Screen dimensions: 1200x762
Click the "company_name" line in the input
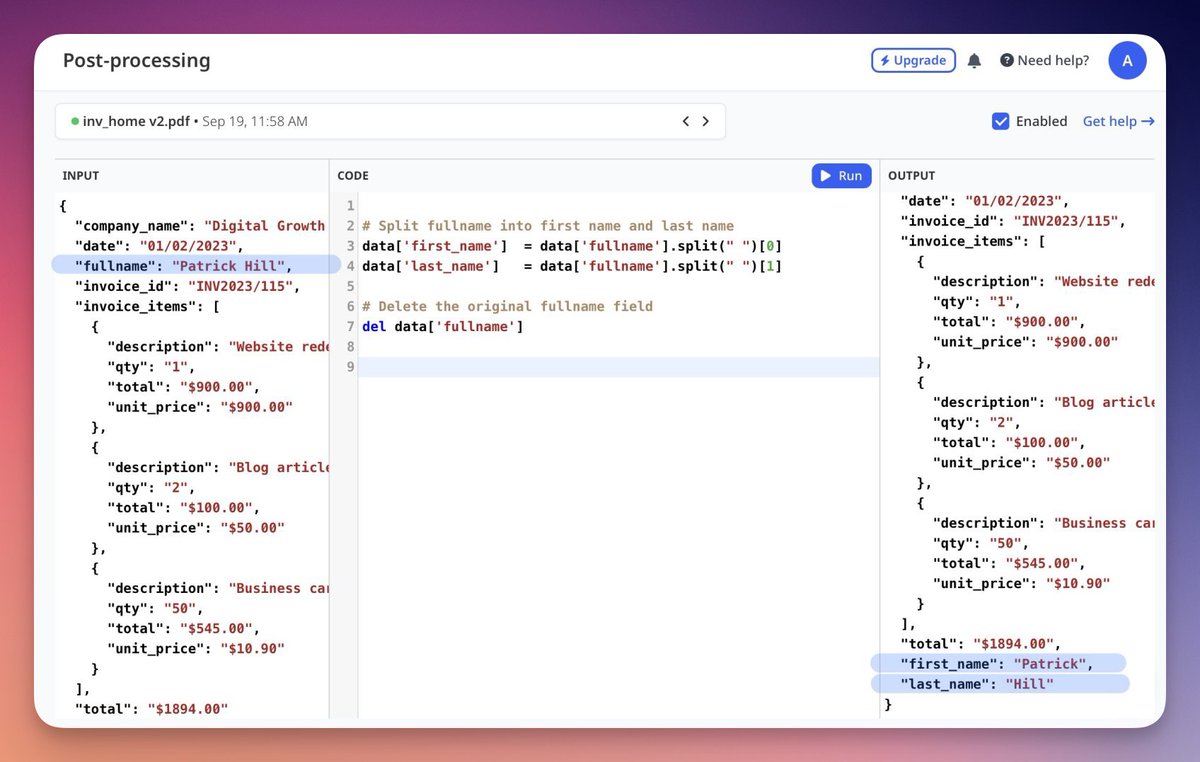pos(200,225)
